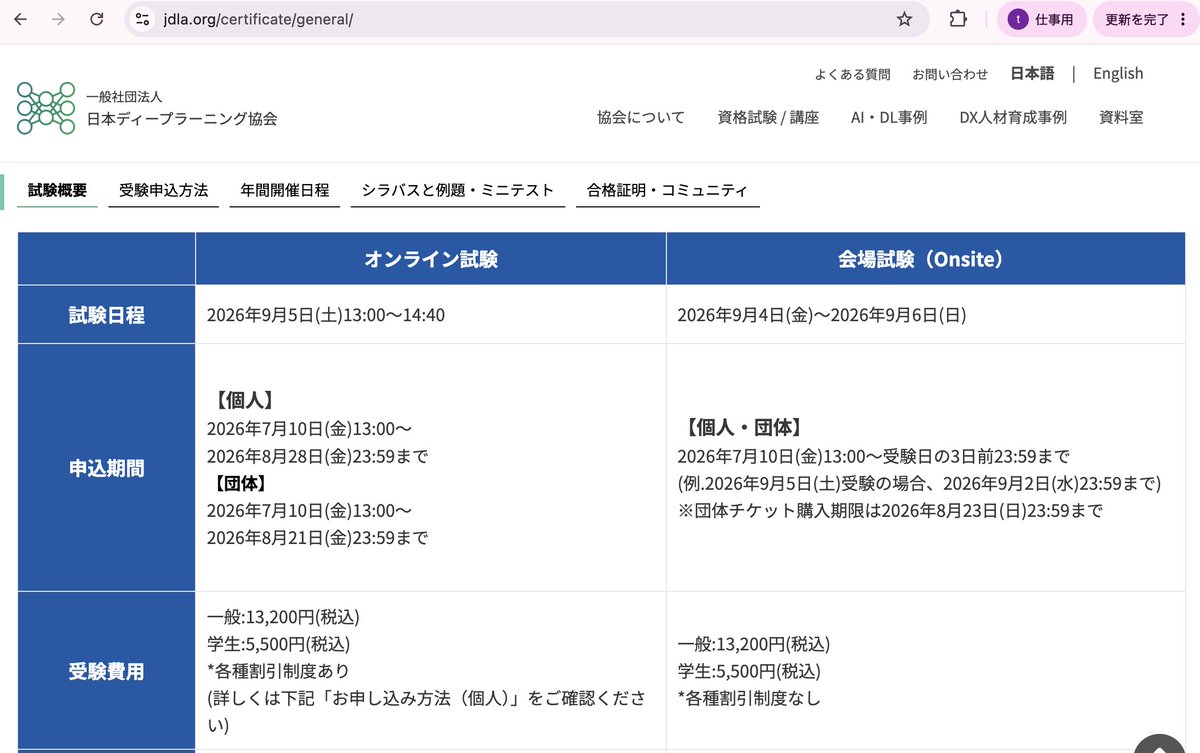The image size is (1200, 753).
Task: Bookmark this page with the star icon
Action: tap(904, 19)
